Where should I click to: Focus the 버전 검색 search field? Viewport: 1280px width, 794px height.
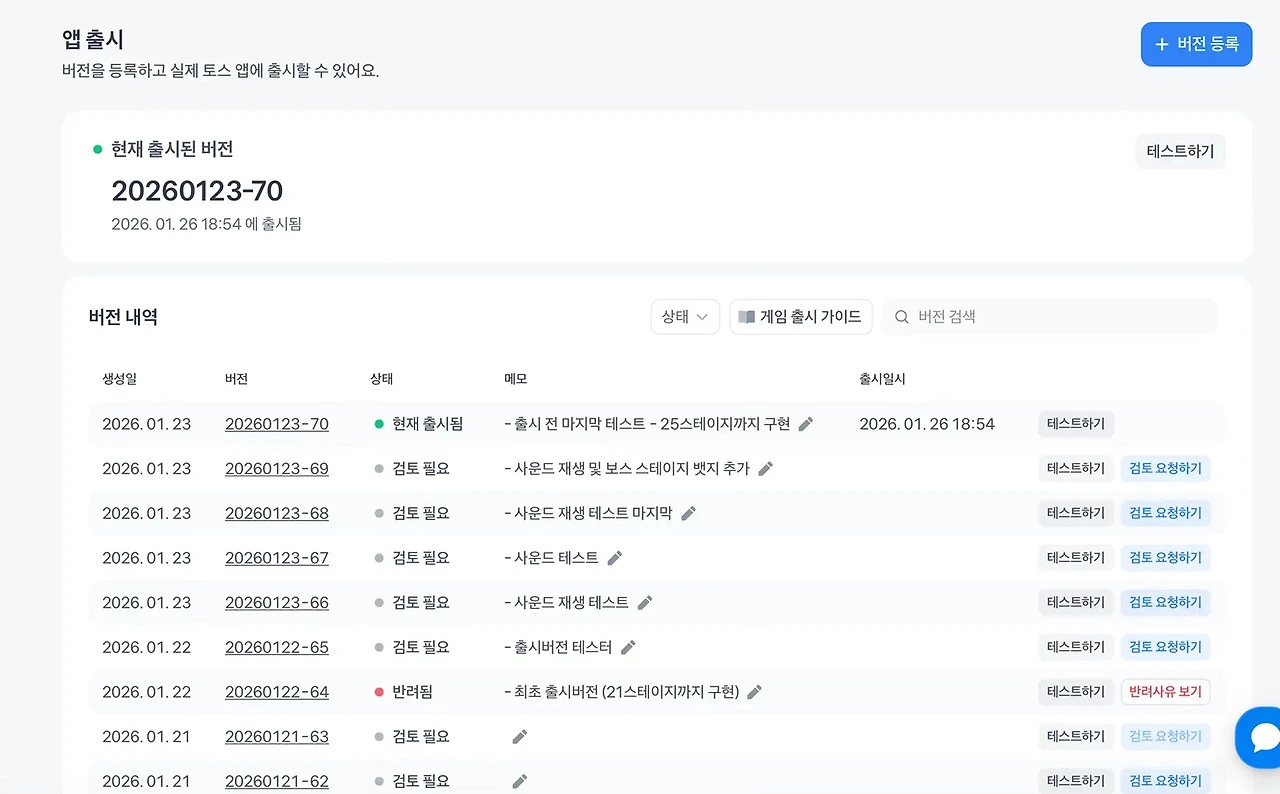pyautogui.click(x=1050, y=317)
